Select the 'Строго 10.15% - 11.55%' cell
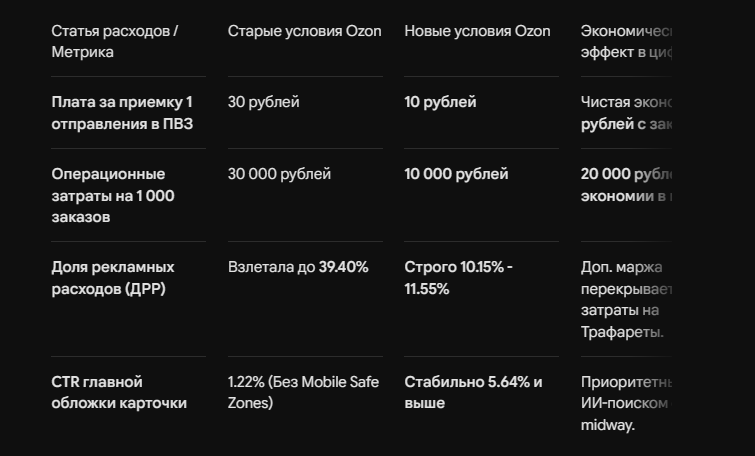The image size is (755, 456). coord(458,278)
